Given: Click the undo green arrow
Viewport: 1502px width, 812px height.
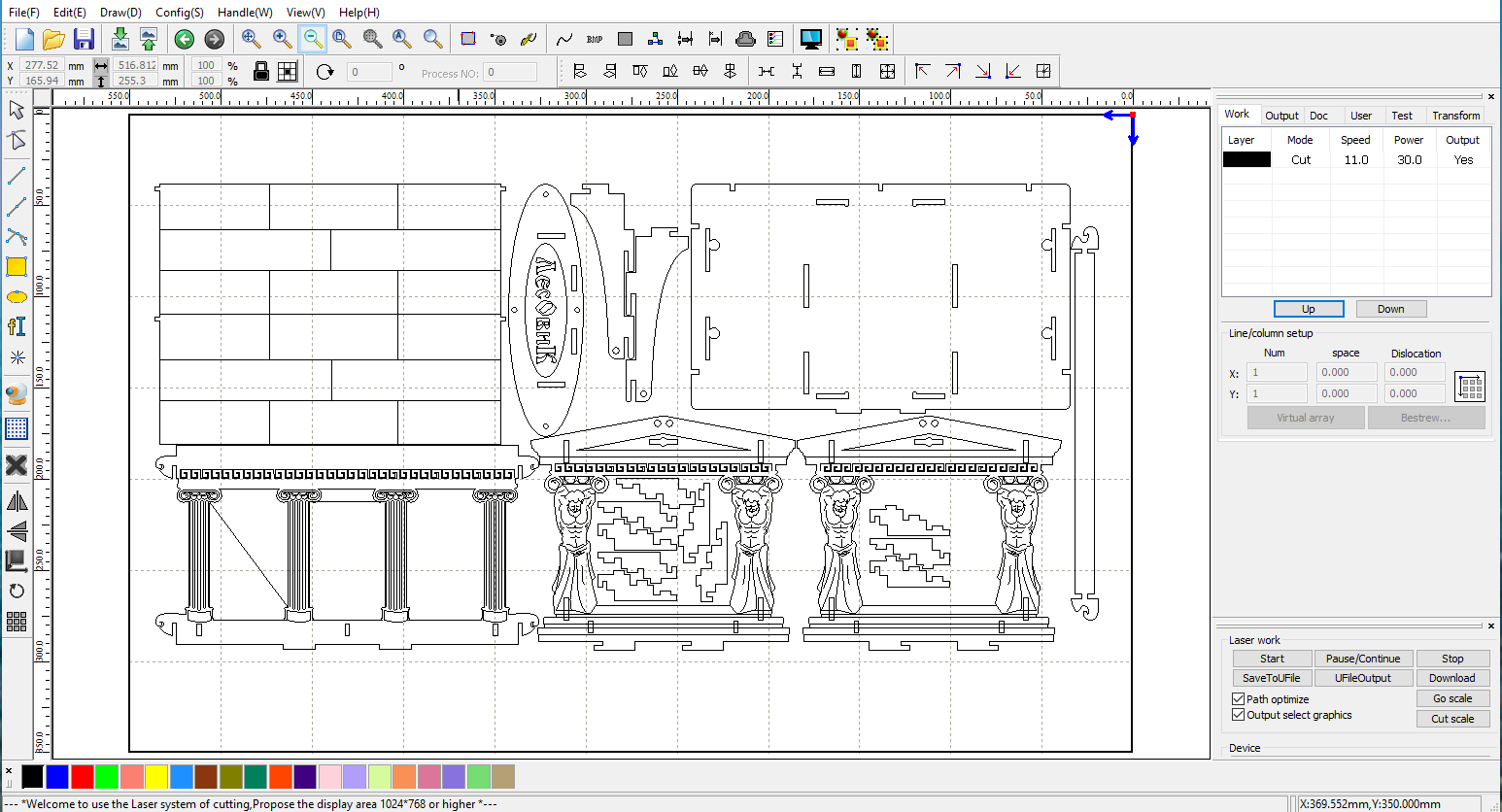Looking at the screenshot, I should [185, 40].
